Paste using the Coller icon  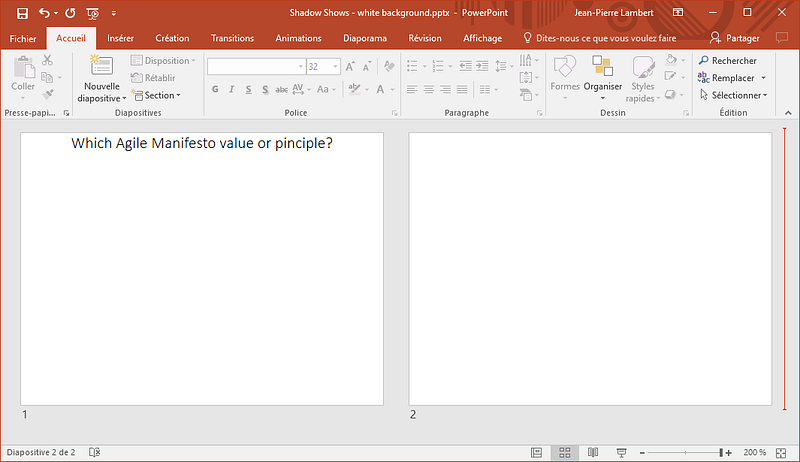pyautogui.click(x=23, y=68)
